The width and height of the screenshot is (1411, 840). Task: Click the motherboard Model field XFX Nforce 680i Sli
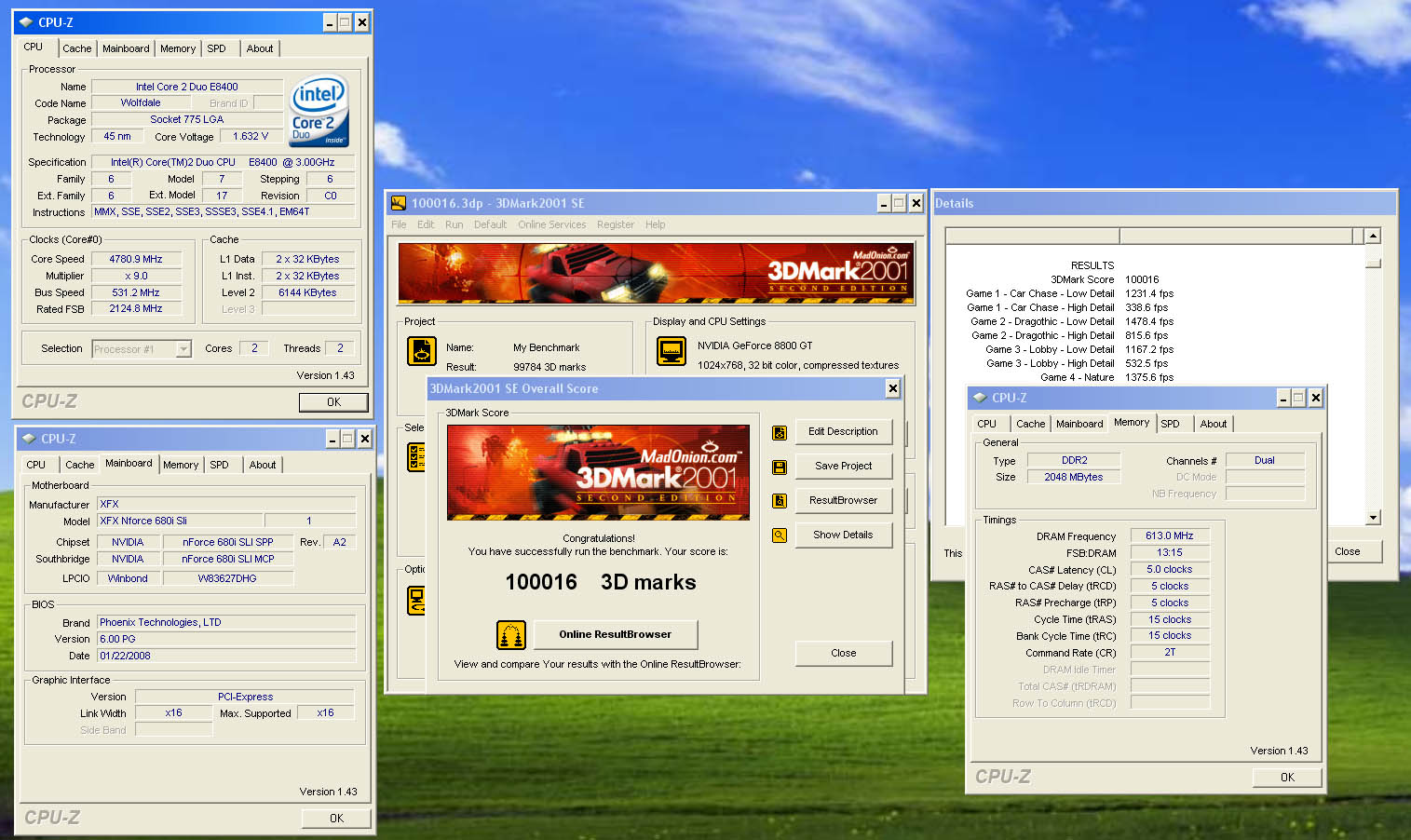click(180, 522)
